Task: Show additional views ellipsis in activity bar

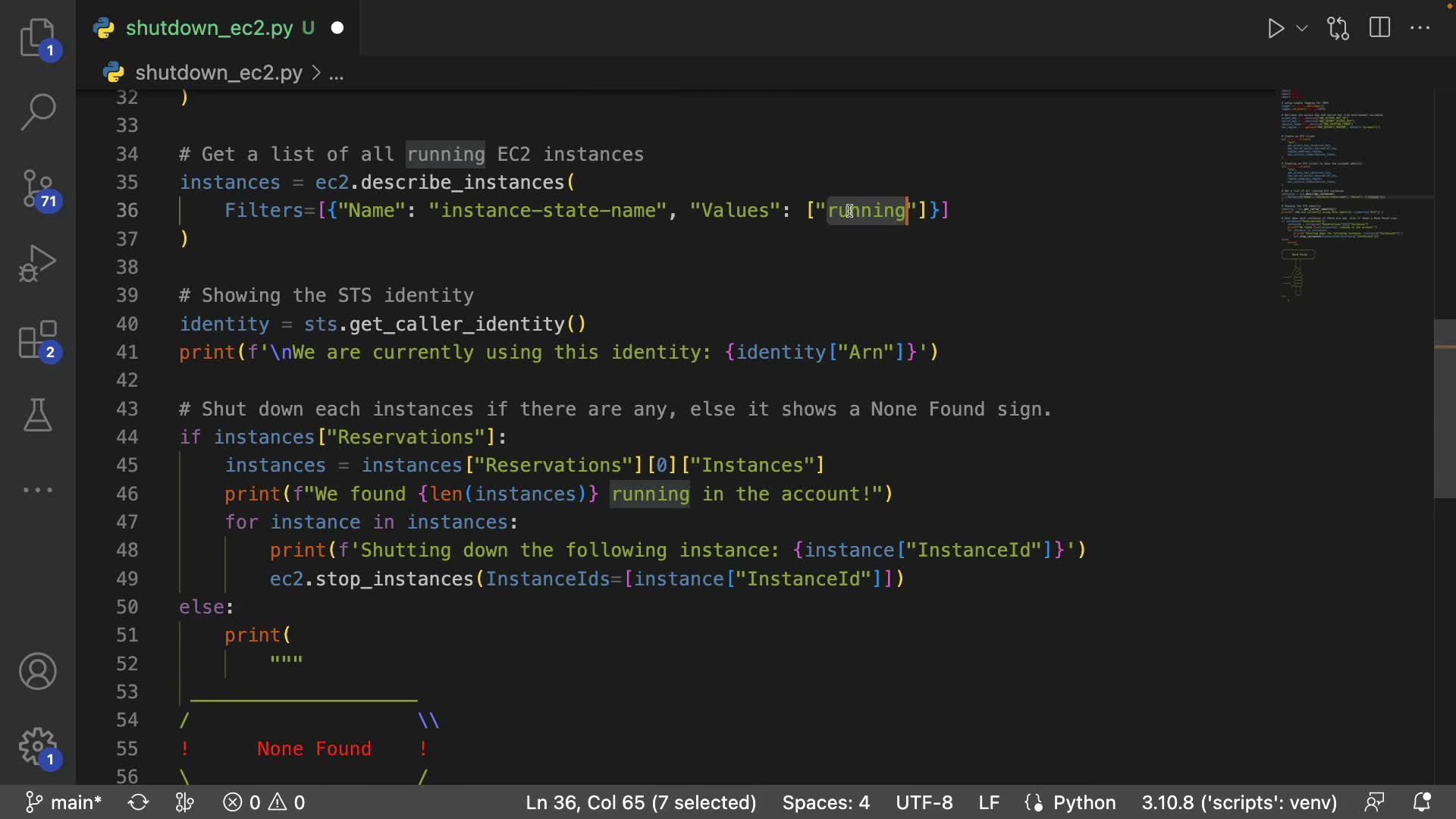Action: point(37,490)
